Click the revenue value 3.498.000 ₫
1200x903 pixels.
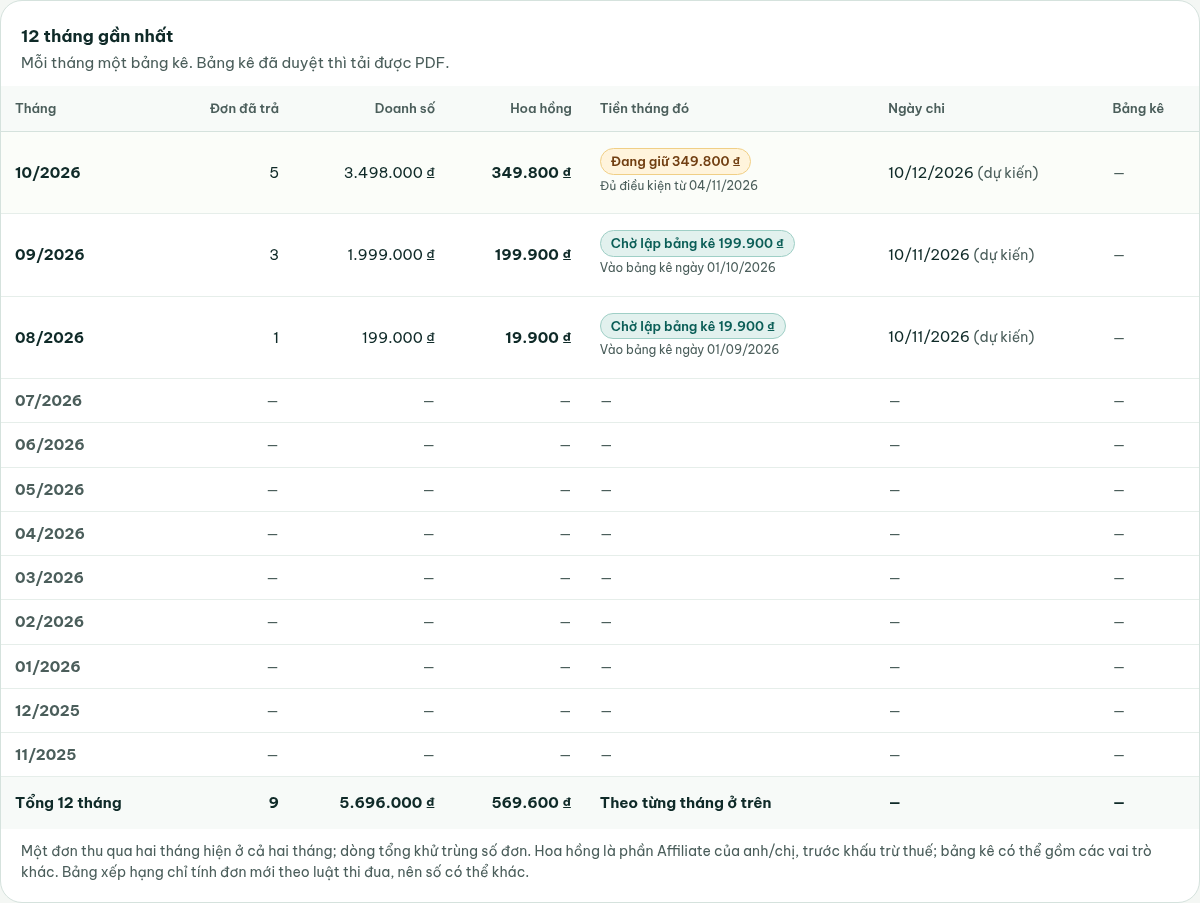tap(389, 173)
